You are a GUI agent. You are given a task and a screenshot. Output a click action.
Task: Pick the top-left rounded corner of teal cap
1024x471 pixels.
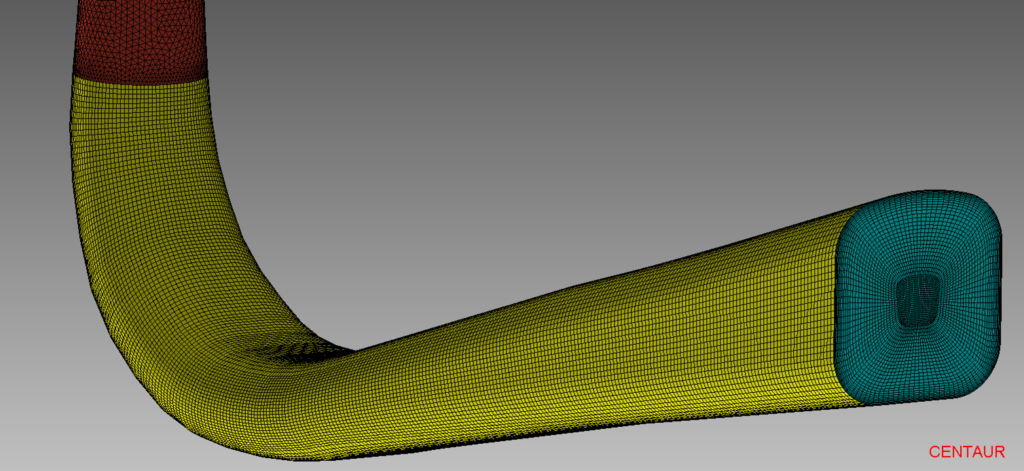coord(860,208)
